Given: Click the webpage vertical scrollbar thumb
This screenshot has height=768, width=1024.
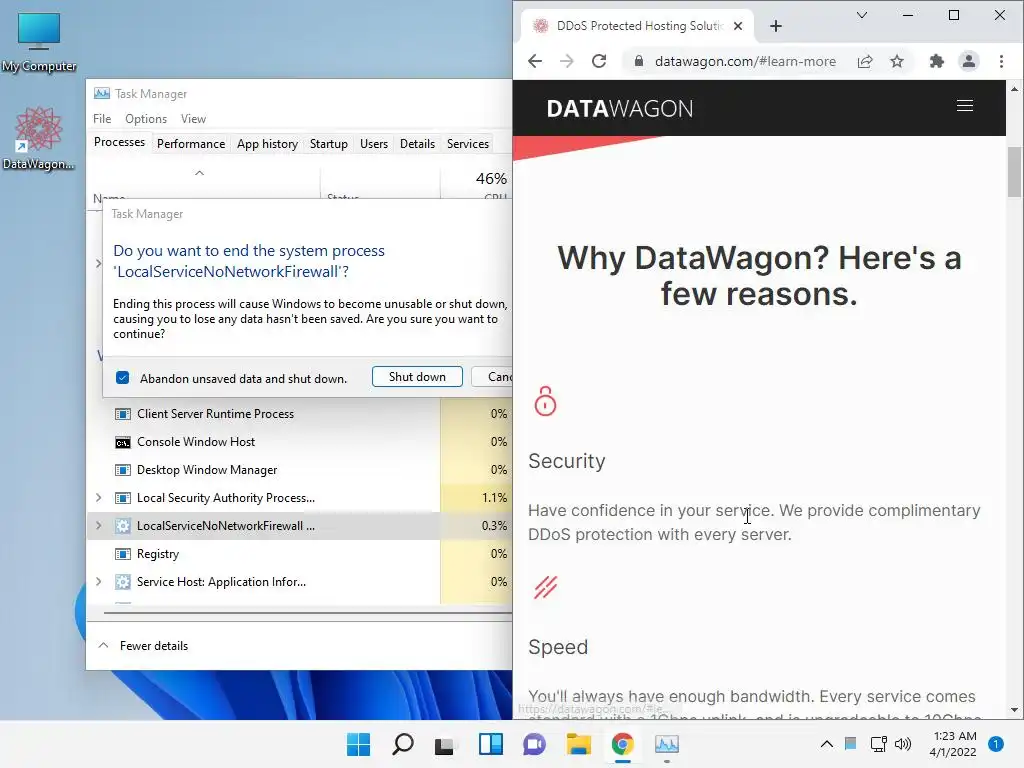Looking at the screenshot, I should point(1014,172).
